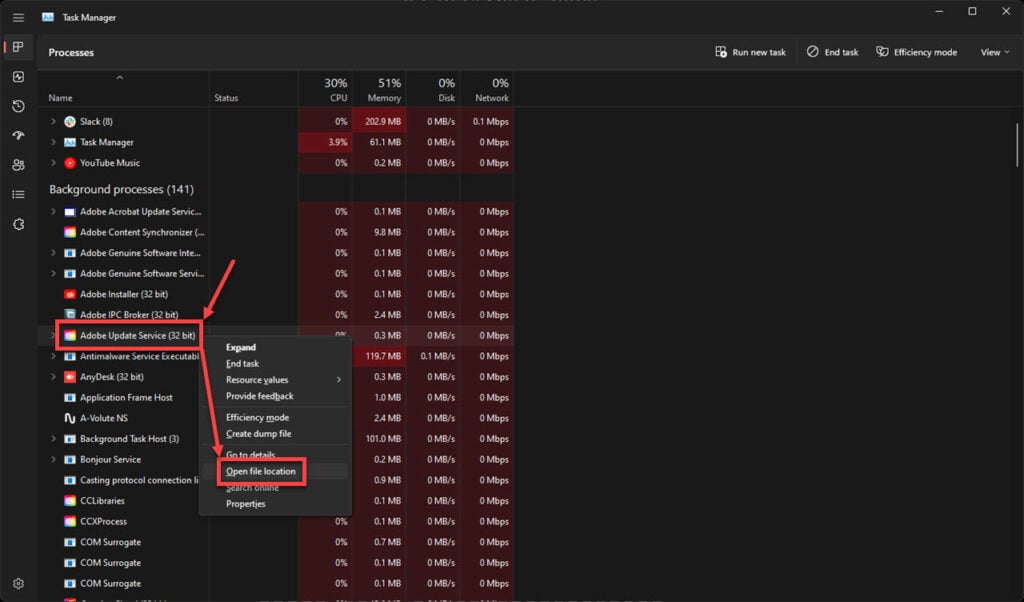Screen dimensions: 1024x602
Task: Open the Users page icon
Action: tap(18, 165)
